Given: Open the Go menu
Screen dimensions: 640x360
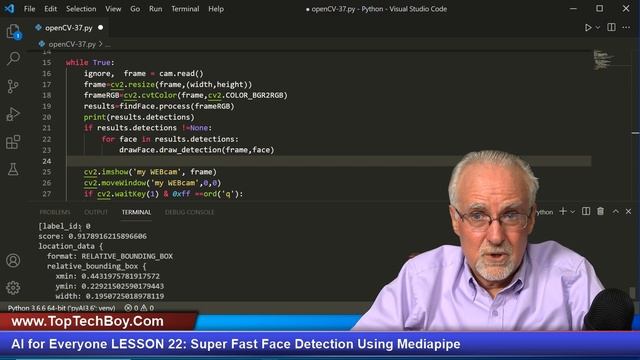Looking at the screenshot, I should coord(135,9).
